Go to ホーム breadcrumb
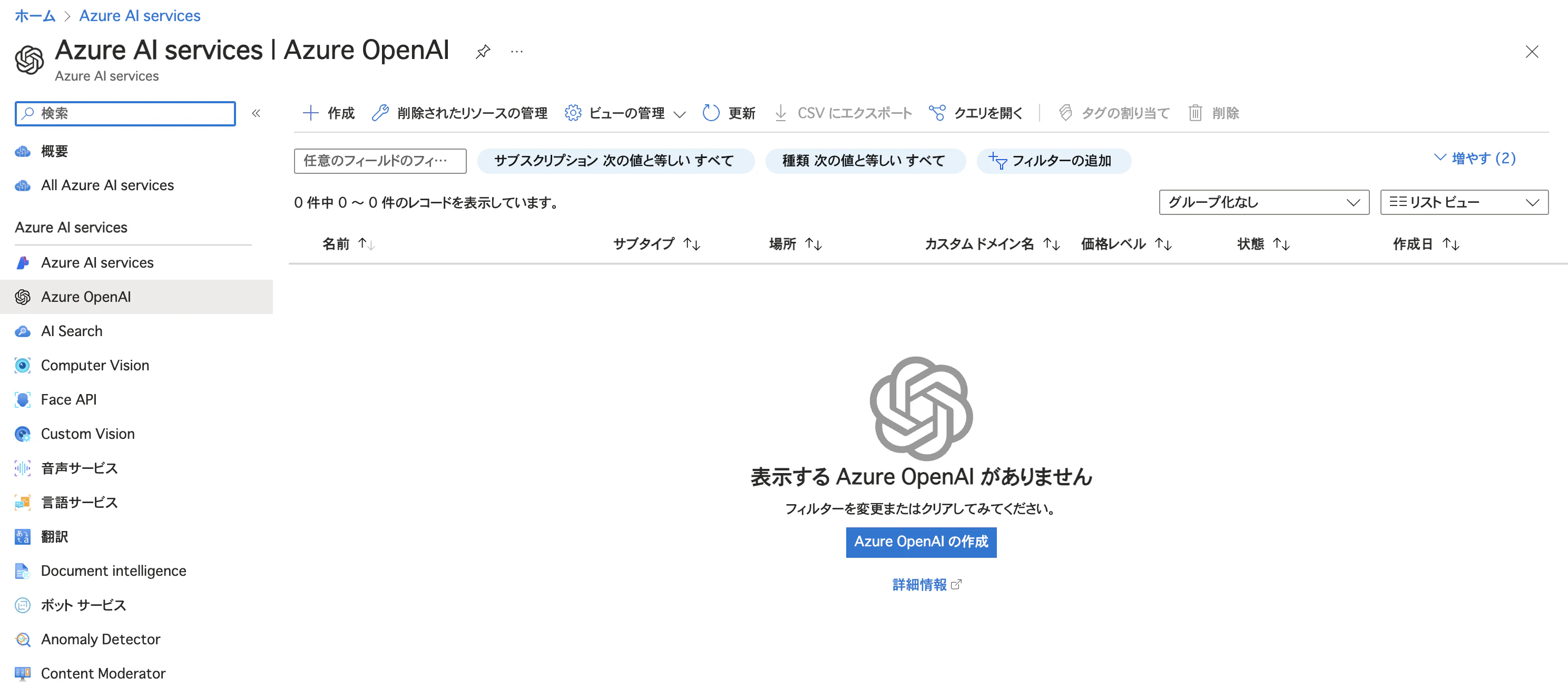Screen dimensions: 1568x688 pyautogui.click(x=35, y=16)
